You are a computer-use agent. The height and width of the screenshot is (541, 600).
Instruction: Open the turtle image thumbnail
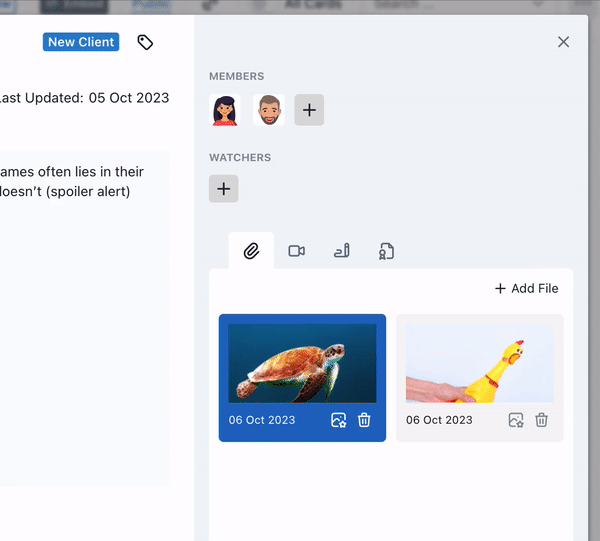point(302,363)
